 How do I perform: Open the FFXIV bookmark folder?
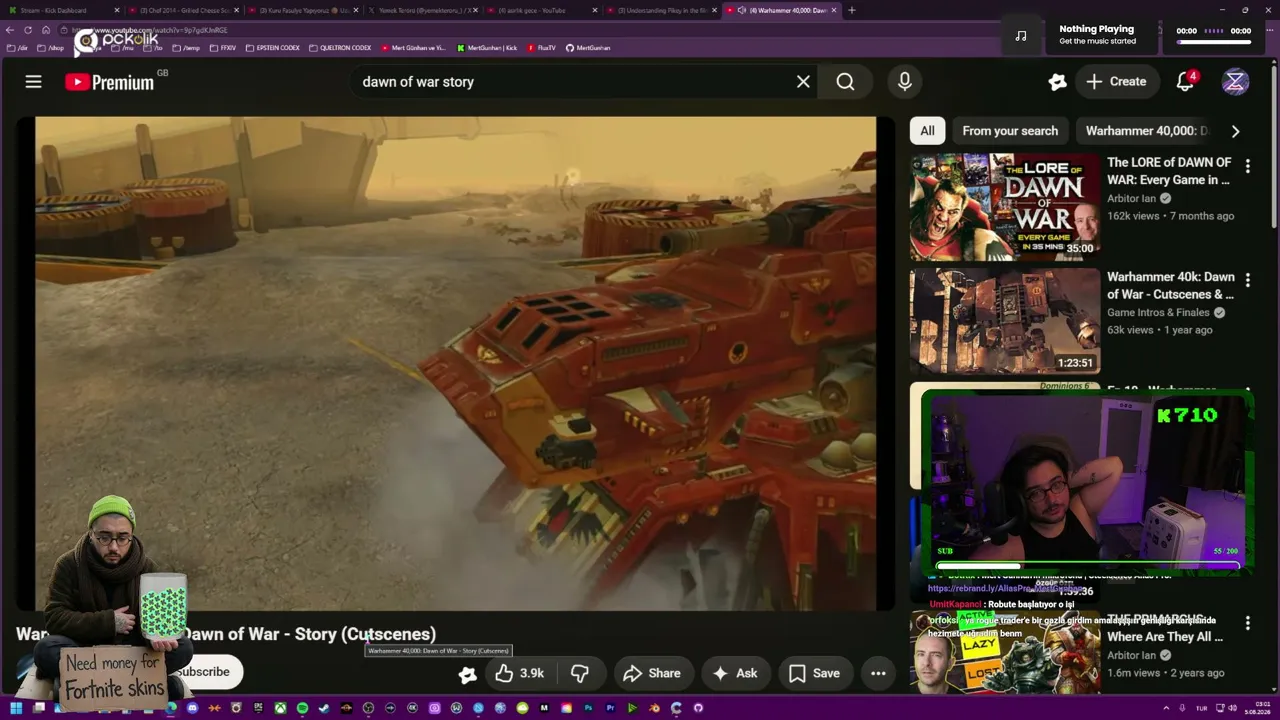coord(222,48)
